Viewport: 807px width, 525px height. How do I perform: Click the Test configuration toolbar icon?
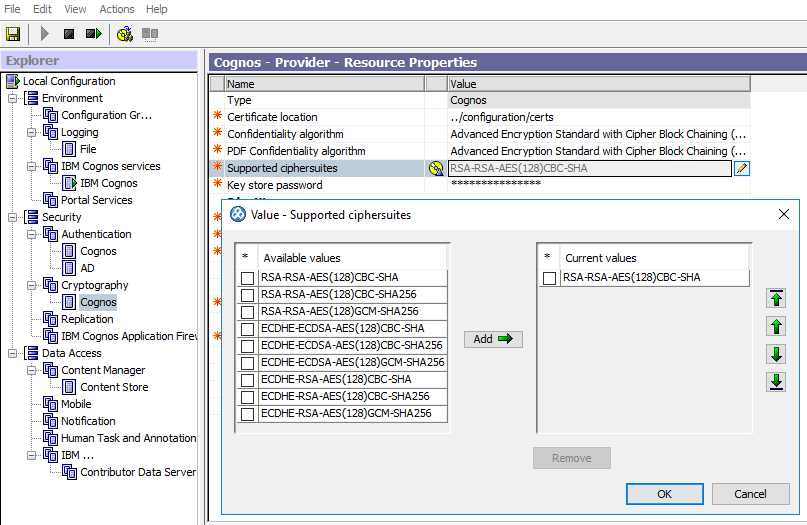click(x=125, y=34)
